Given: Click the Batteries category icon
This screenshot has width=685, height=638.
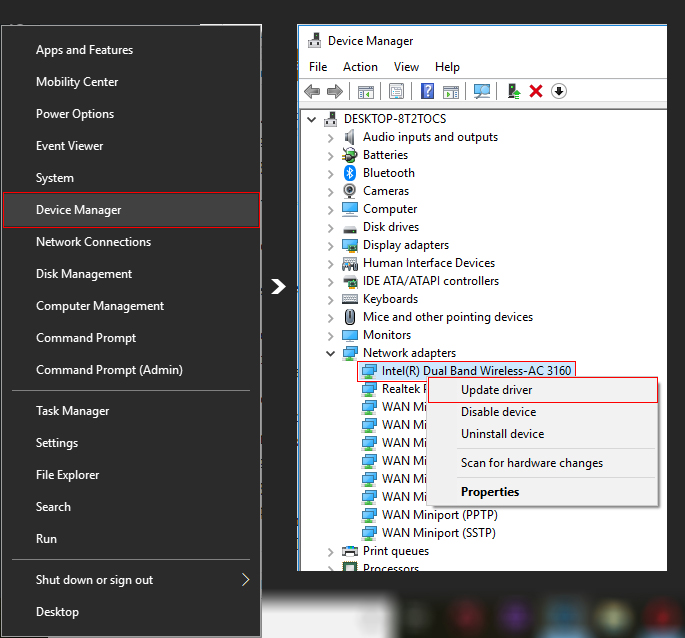Looking at the screenshot, I should coord(349,155).
